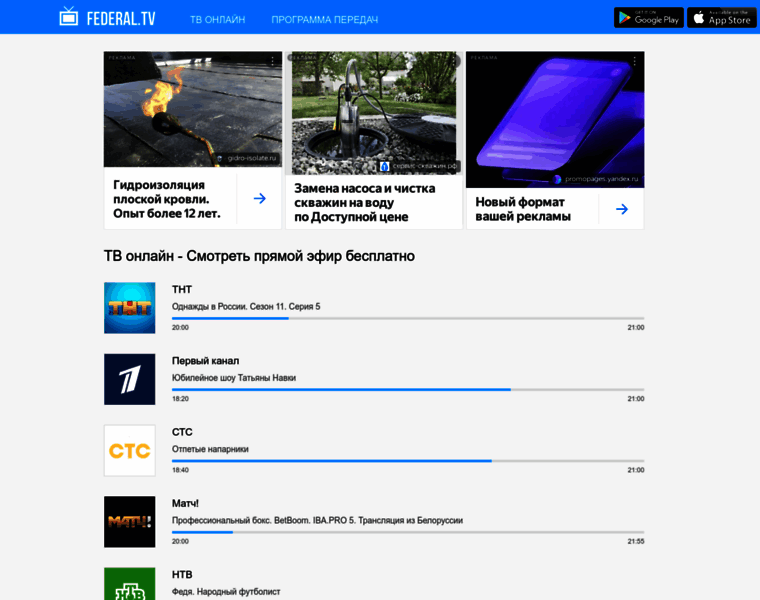Open the ТНТ channel logo

click(129, 308)
